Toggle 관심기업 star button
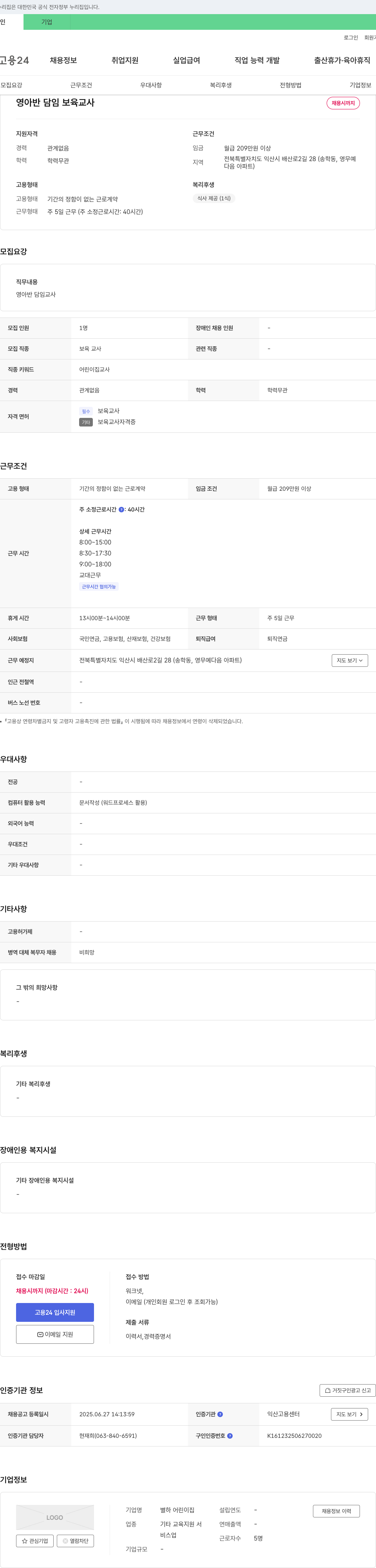 click(x=35, y=1541)
